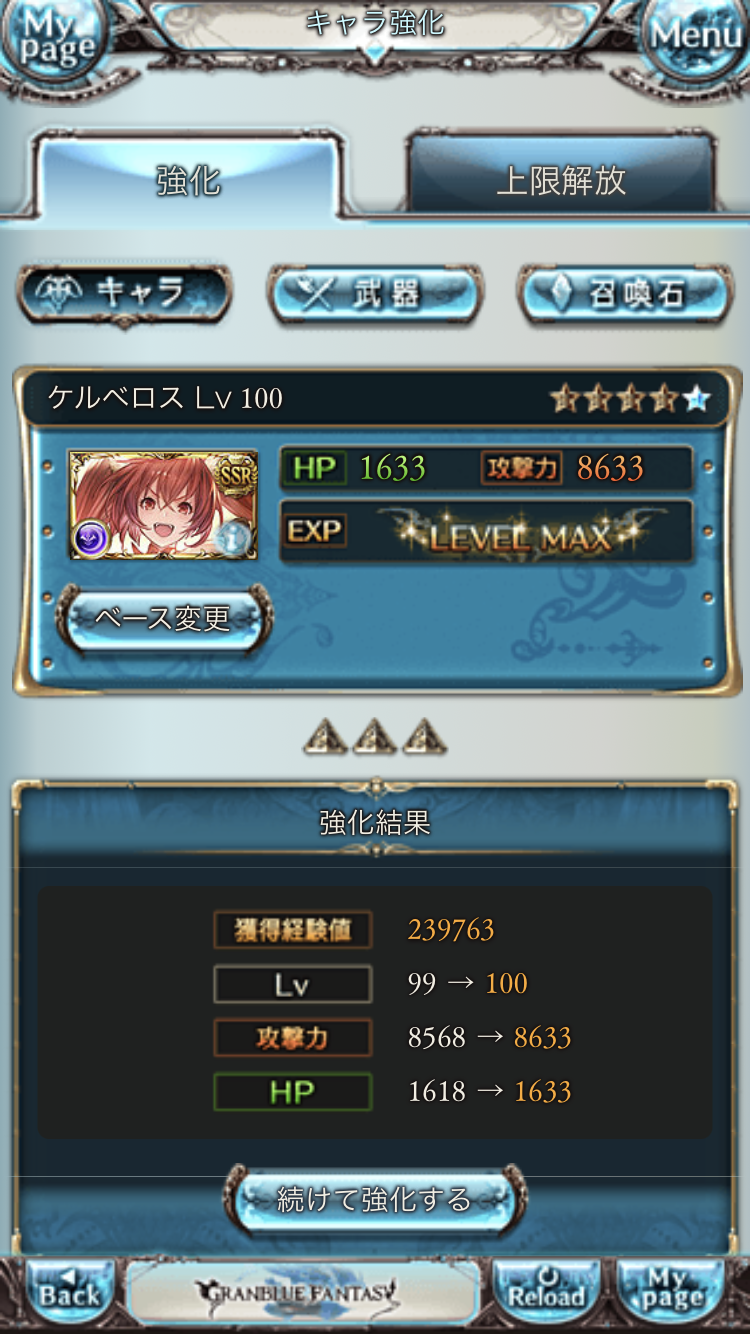This screenshot has height=1334, width=750.
Task: Tap the ベース変更 button
Action: (164, 618)
